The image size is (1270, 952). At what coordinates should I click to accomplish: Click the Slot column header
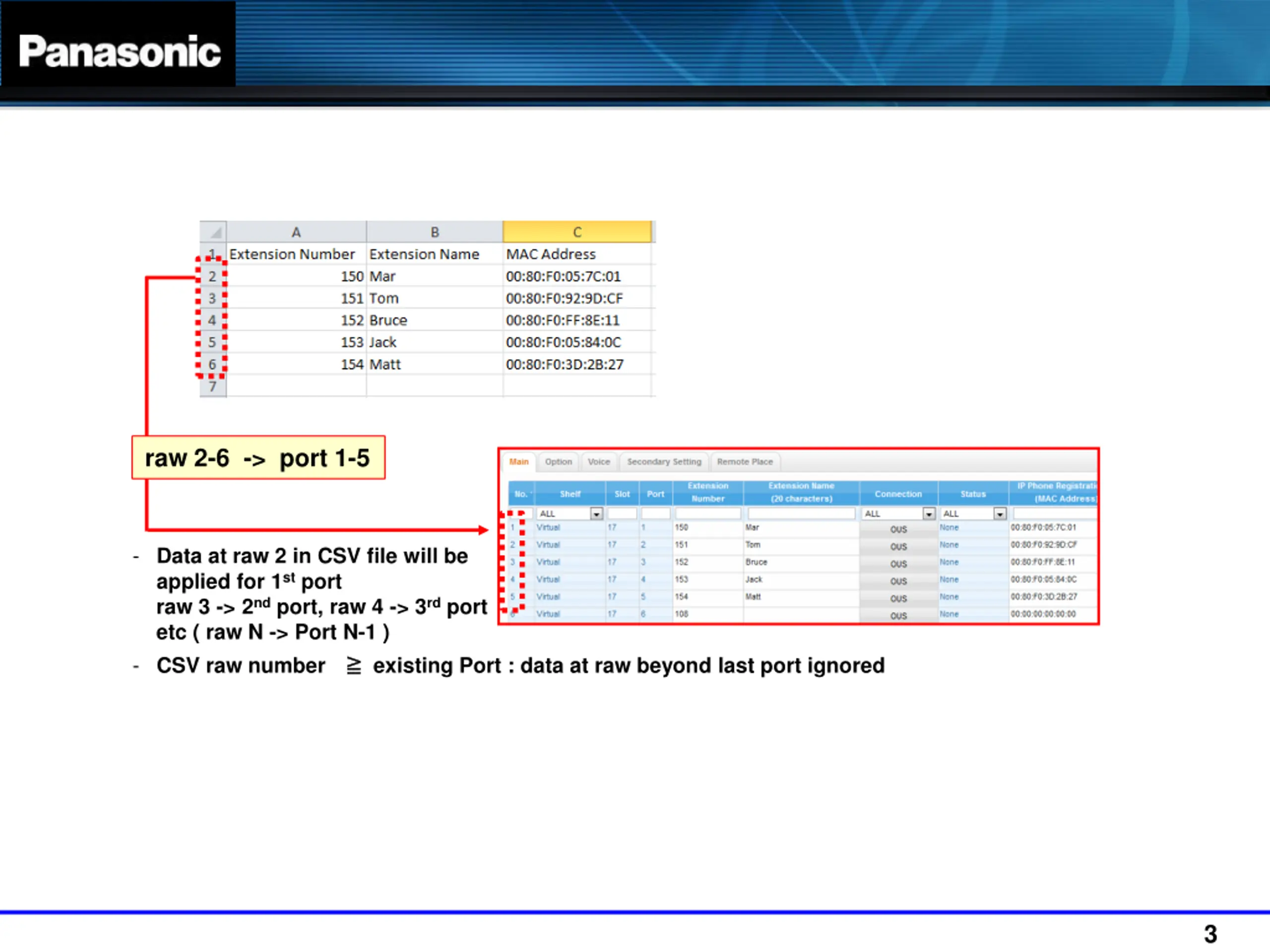click(623, 493)
